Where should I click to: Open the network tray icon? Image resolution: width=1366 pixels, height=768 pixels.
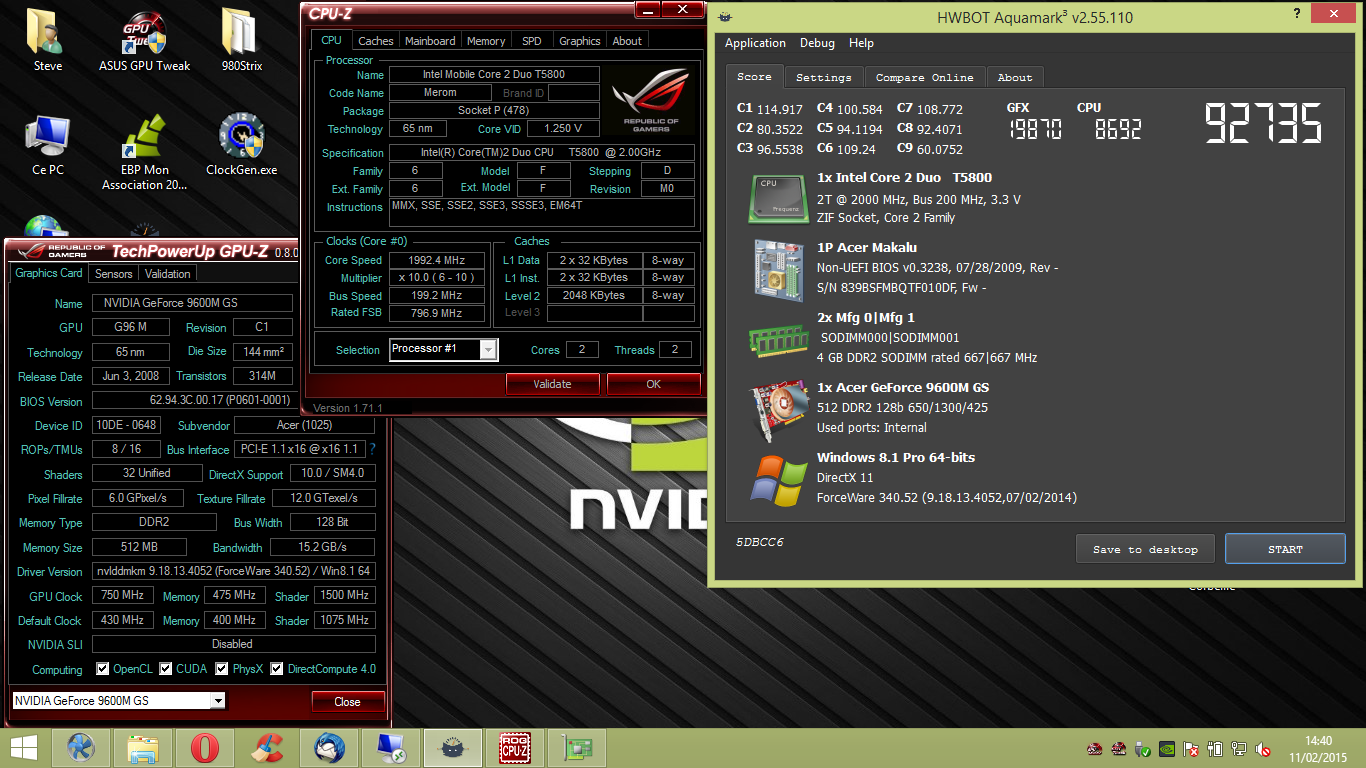(1240, 748)
